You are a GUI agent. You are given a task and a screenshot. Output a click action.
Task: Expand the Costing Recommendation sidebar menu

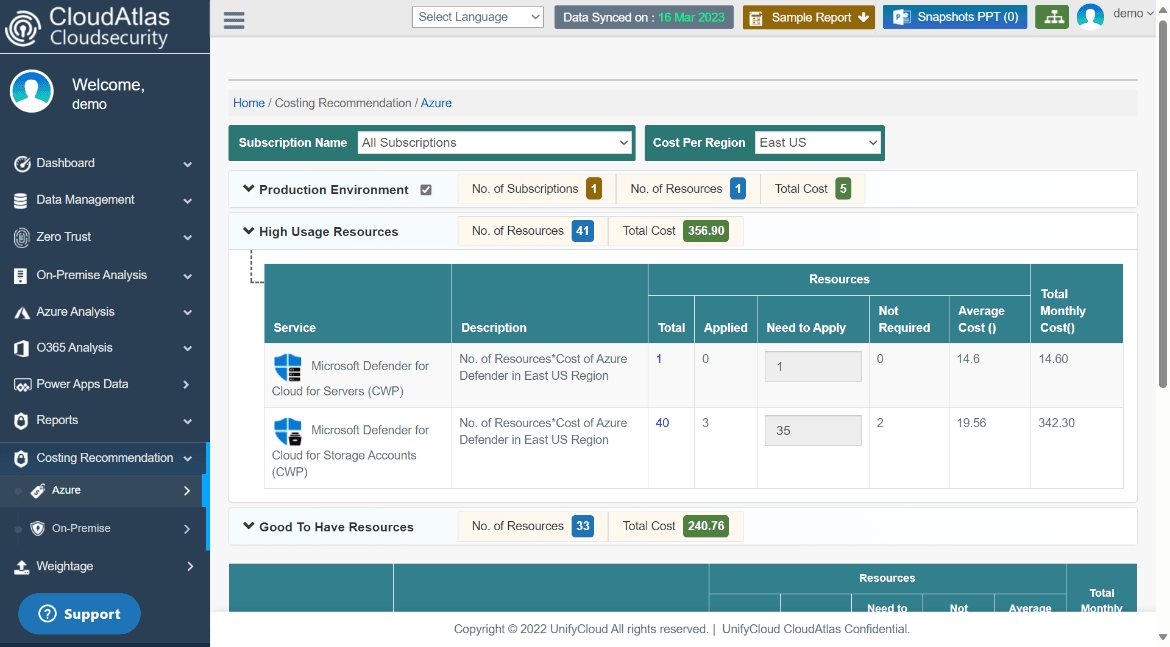(x=104, y=458)
